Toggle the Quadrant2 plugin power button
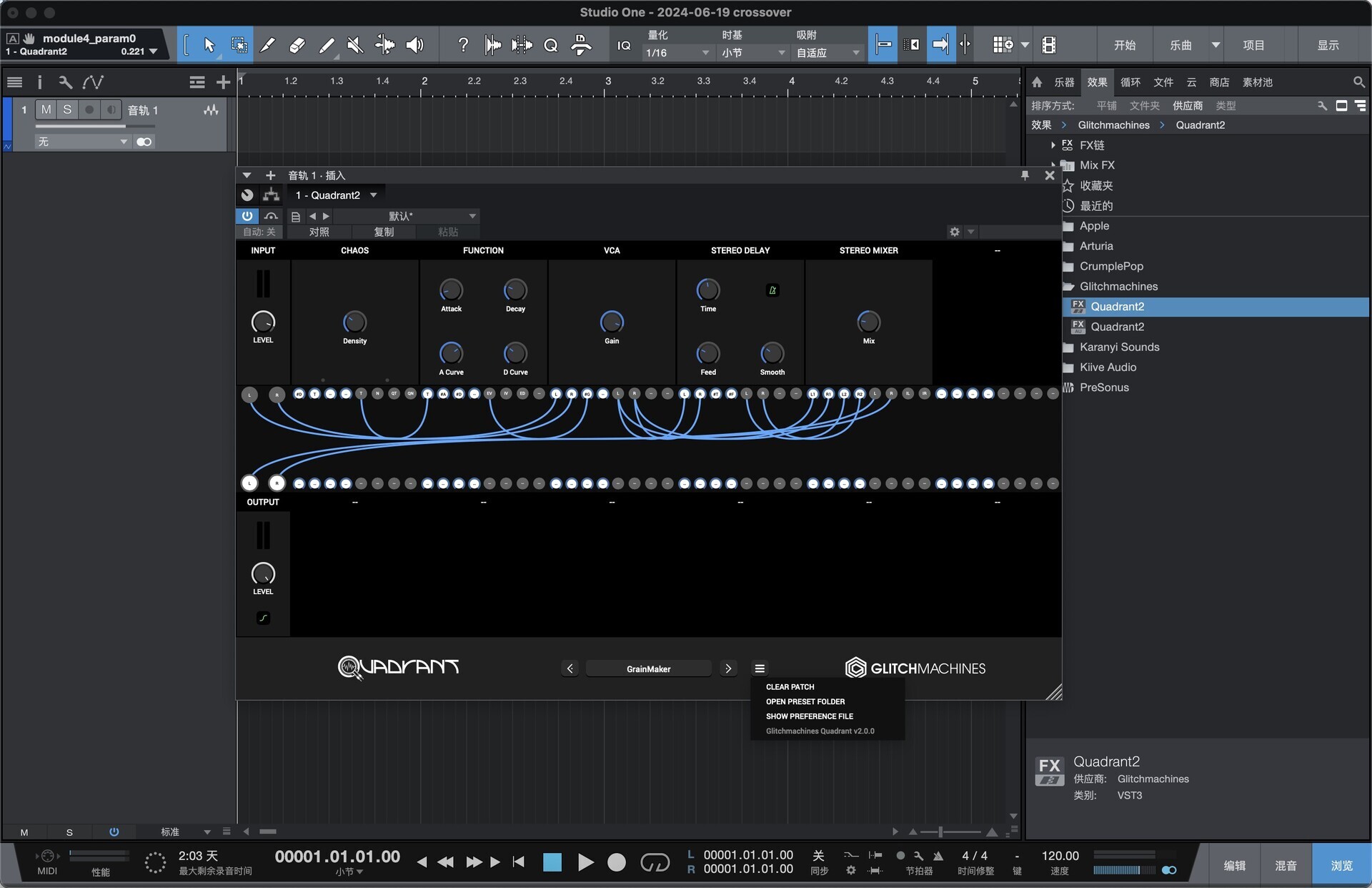 pyautogui.click(x=247, y=216)
